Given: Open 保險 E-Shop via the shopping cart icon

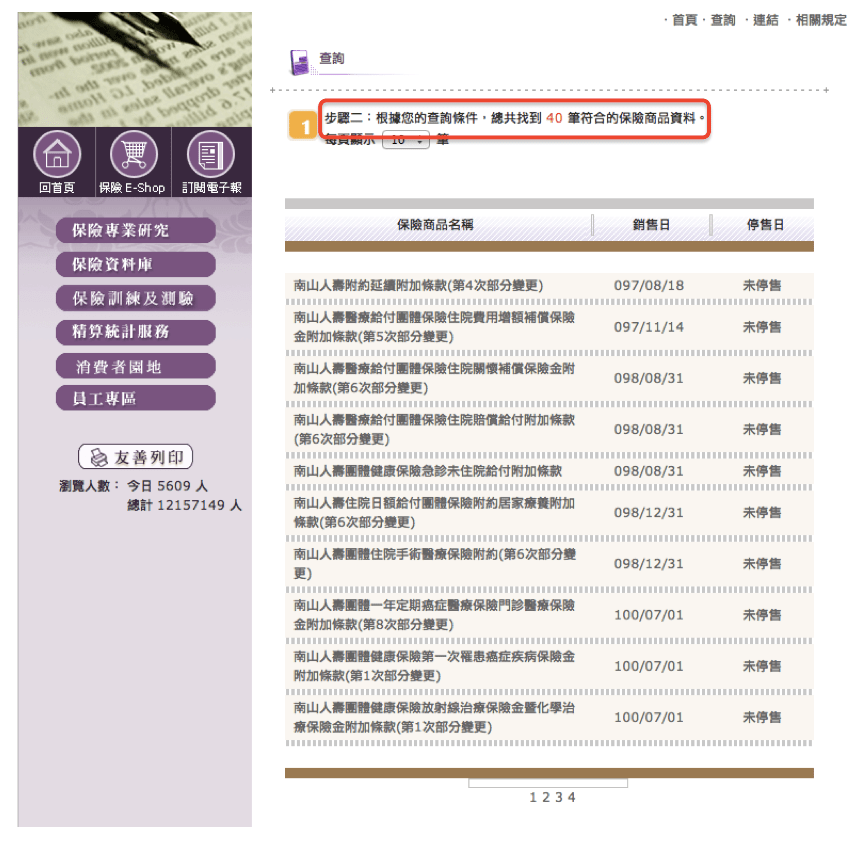Looking at the screenshot, I should [x=133, y=155].
